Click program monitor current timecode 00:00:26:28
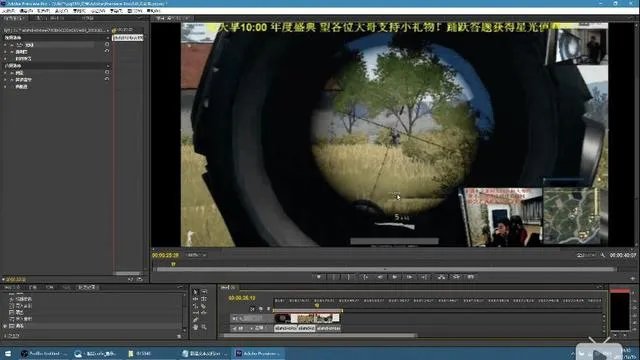 165,255
